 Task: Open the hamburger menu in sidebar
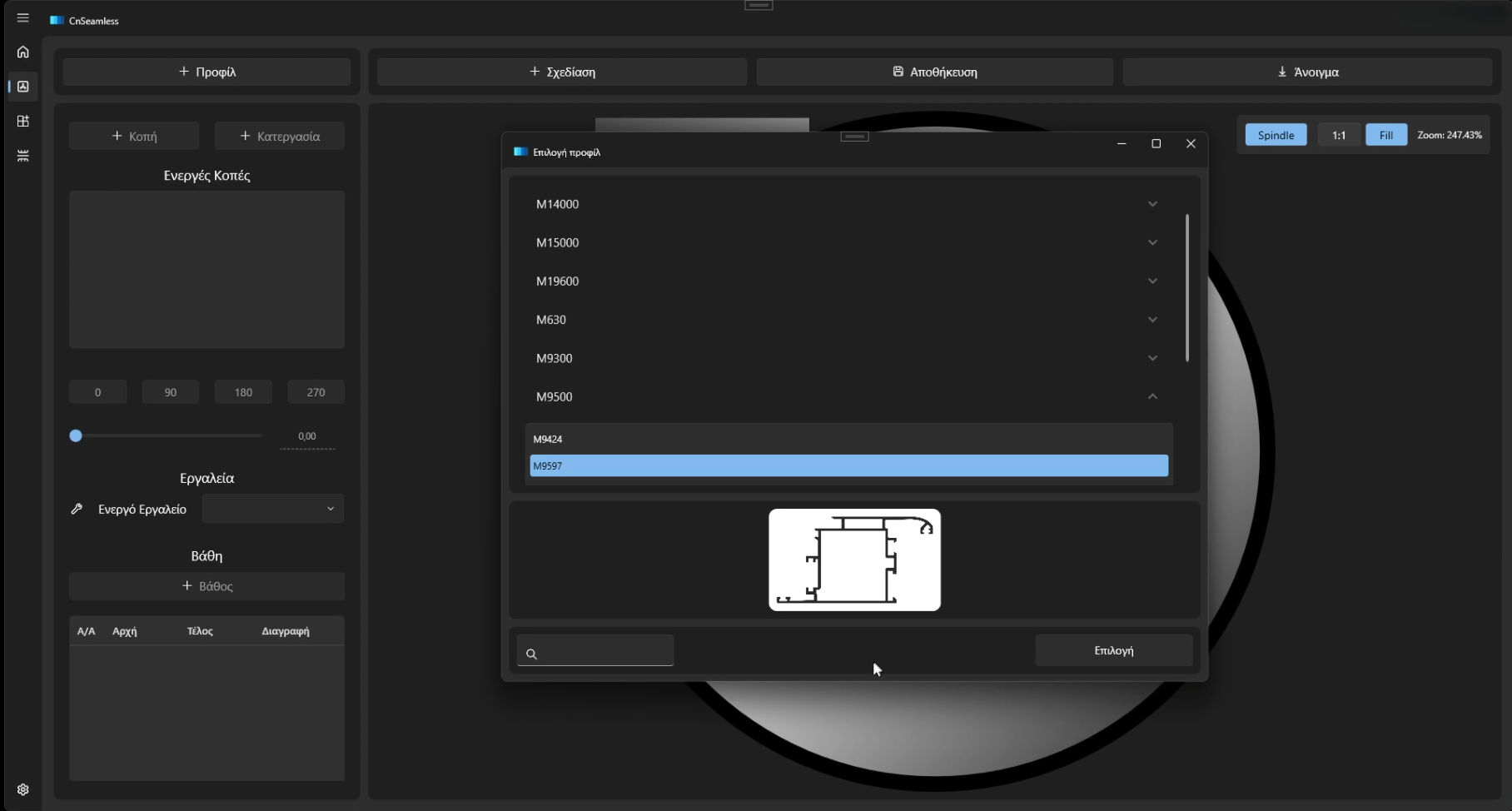point(22,18)
